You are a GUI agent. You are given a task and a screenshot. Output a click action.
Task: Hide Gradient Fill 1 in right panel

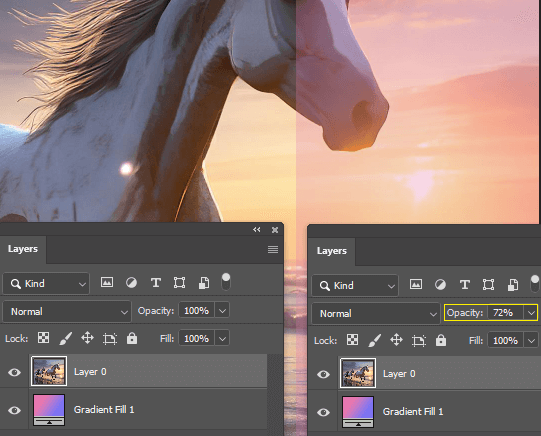(x=323, y=412)
